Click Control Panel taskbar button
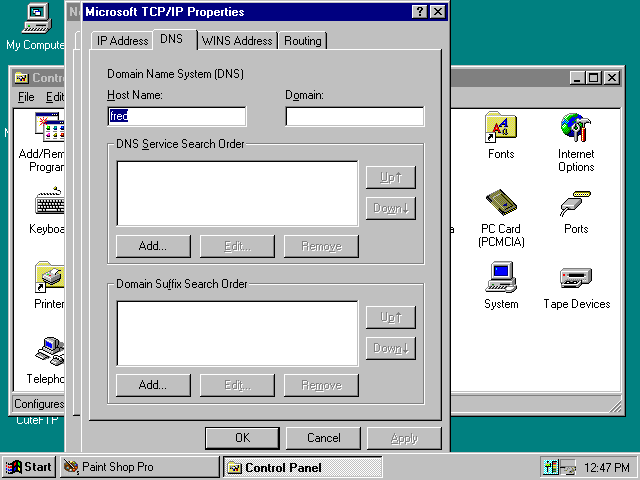 tap(302, 467)
